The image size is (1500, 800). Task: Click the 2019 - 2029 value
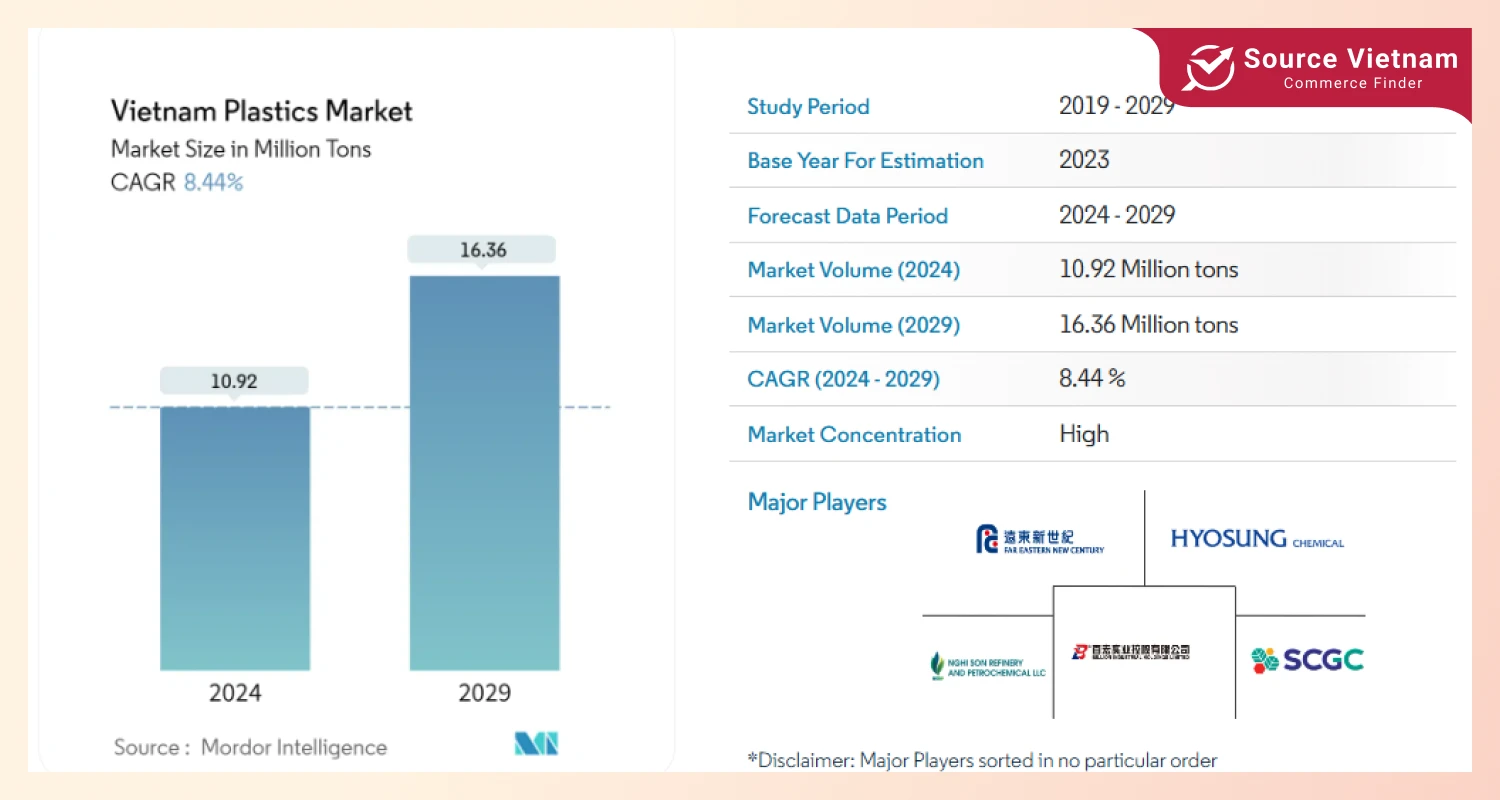pos(1117,106)
